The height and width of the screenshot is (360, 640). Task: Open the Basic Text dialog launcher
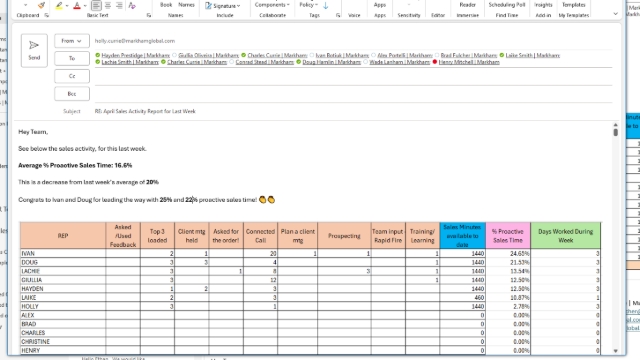[149, 16]
